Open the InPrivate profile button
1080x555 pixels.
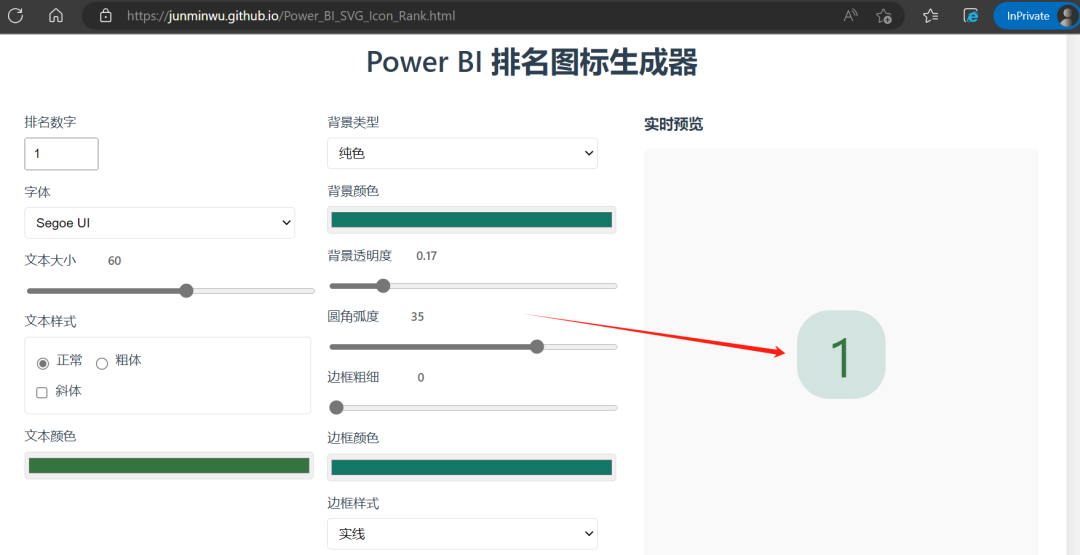click(1036, 16)
